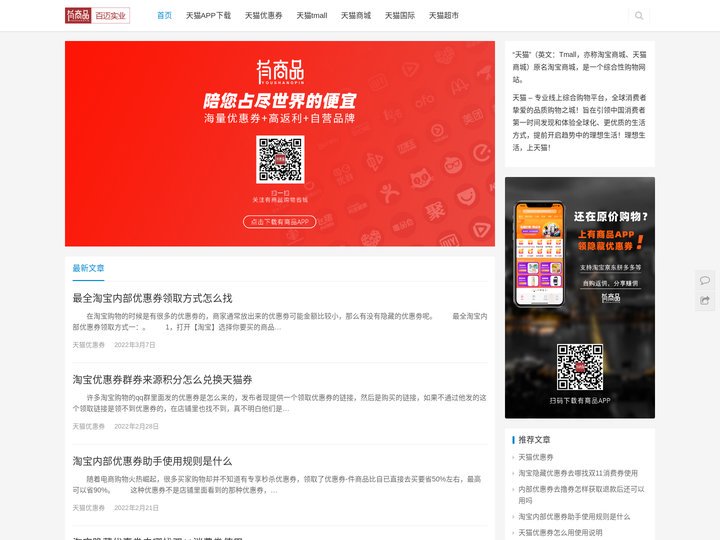Click 天猫优惠券 category under 2022年2月21日 post
Viewport: 720px width, 540px height.
click(89, 508)
